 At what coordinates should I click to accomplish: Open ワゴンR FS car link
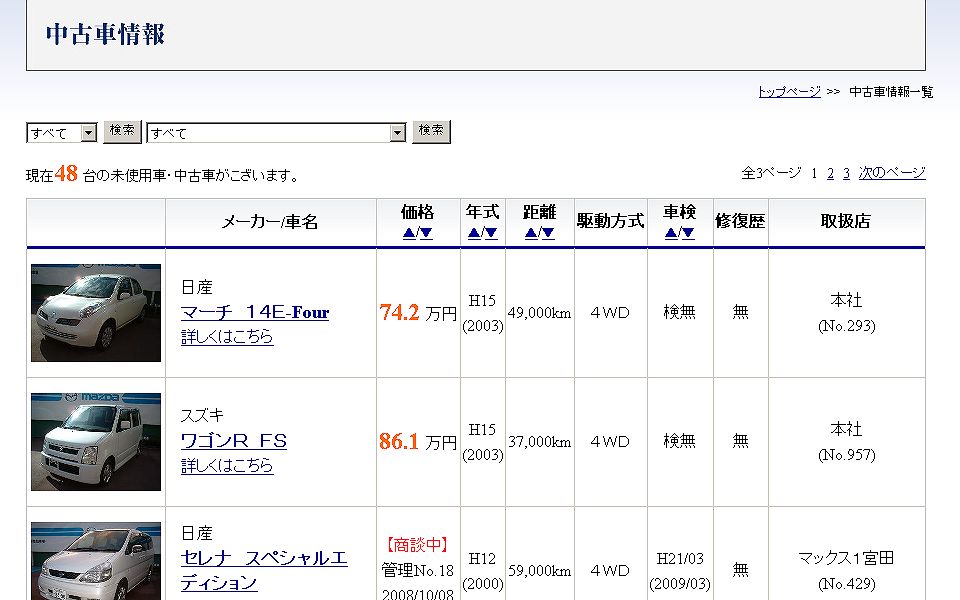coord(234,441)
